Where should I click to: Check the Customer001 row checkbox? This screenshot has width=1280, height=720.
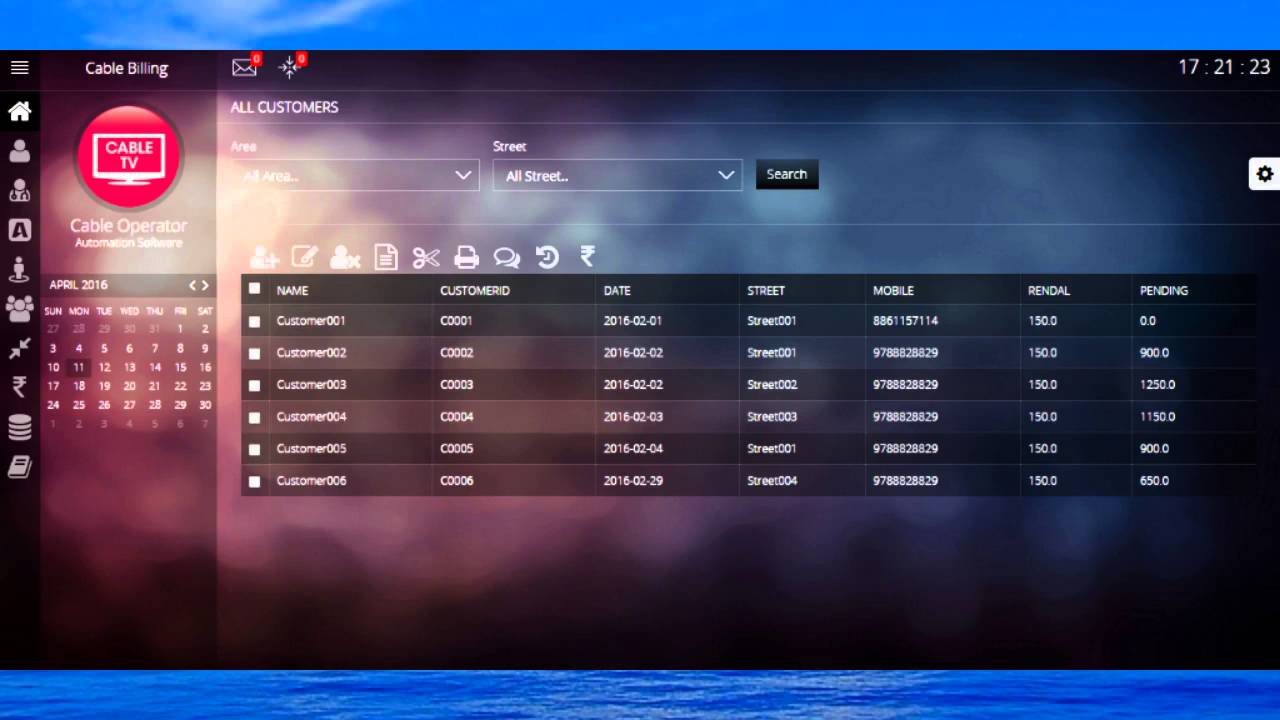click(254, 321)
